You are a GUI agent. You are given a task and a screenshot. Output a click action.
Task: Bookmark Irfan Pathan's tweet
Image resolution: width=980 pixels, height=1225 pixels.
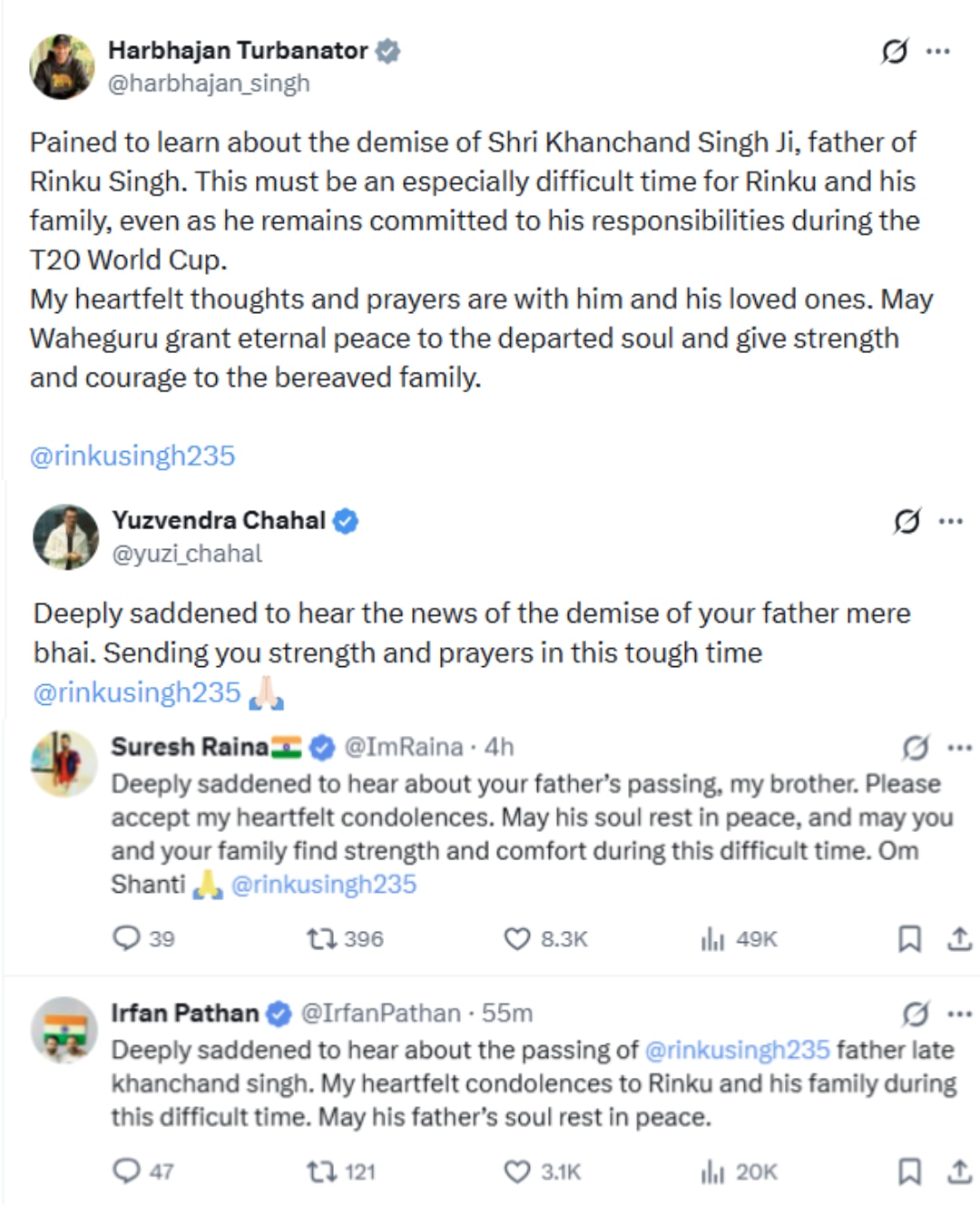(909, 1171)
